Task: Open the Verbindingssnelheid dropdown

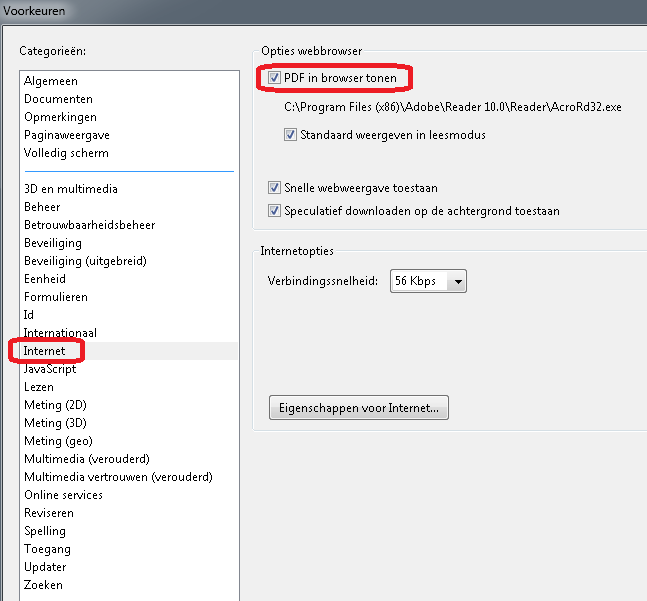Action: [x=458, y=282]
